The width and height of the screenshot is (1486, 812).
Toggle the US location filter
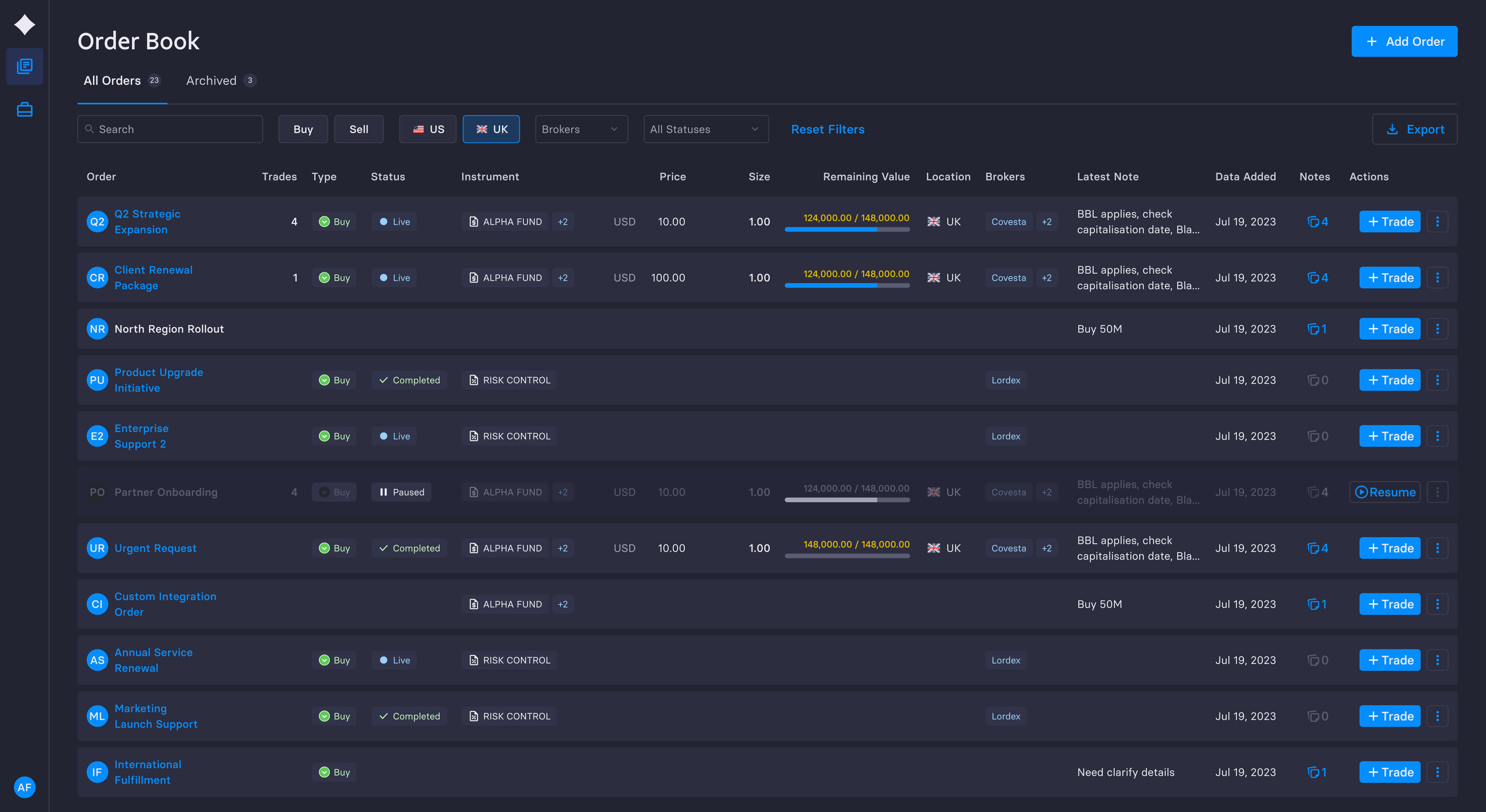pos(427,129)
